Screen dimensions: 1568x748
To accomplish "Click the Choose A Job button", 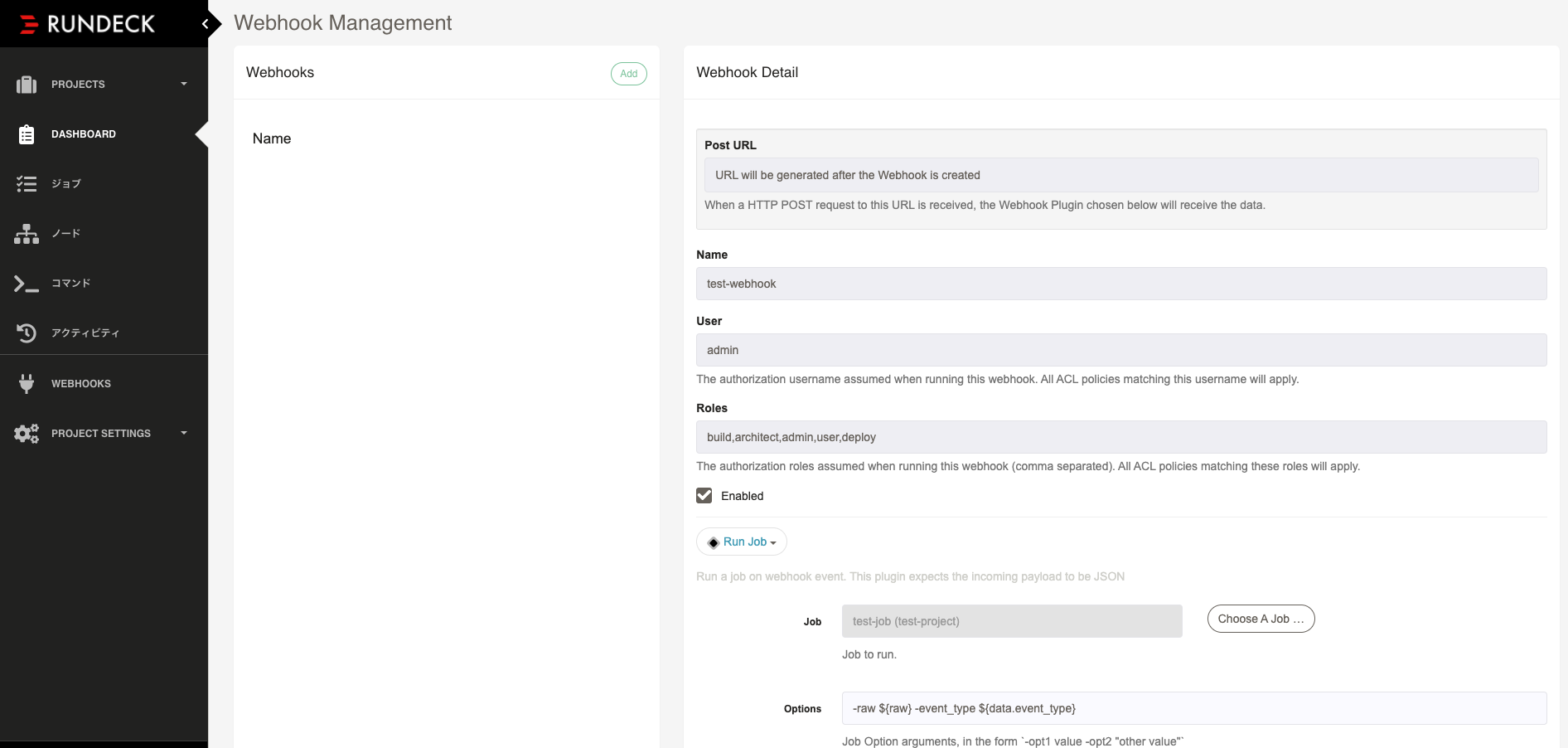I will [1261, 619].
